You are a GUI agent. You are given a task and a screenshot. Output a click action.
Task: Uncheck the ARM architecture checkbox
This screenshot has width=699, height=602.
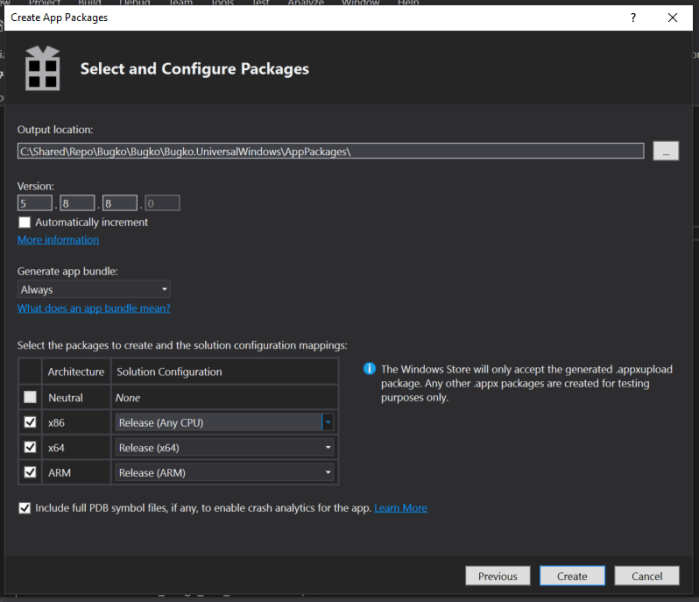[30, 472]
